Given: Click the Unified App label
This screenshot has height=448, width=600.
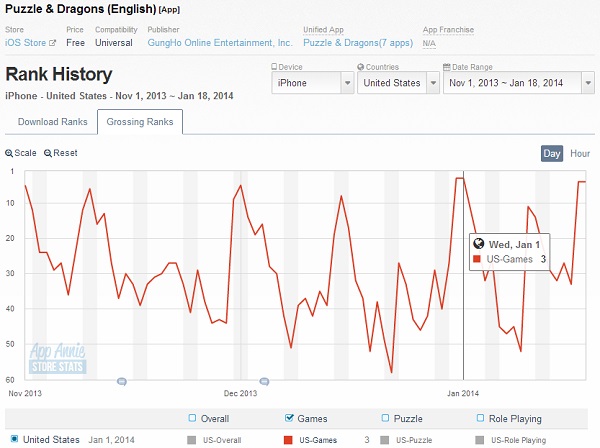Looking at the screenshot, I should pyautogui.click(x=323, y=29).
